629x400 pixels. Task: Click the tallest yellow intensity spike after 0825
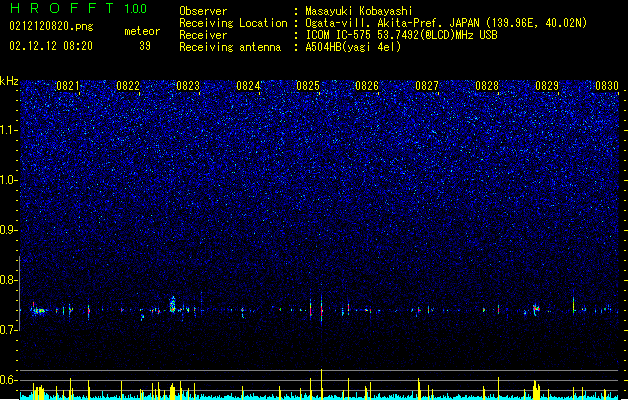321,384
